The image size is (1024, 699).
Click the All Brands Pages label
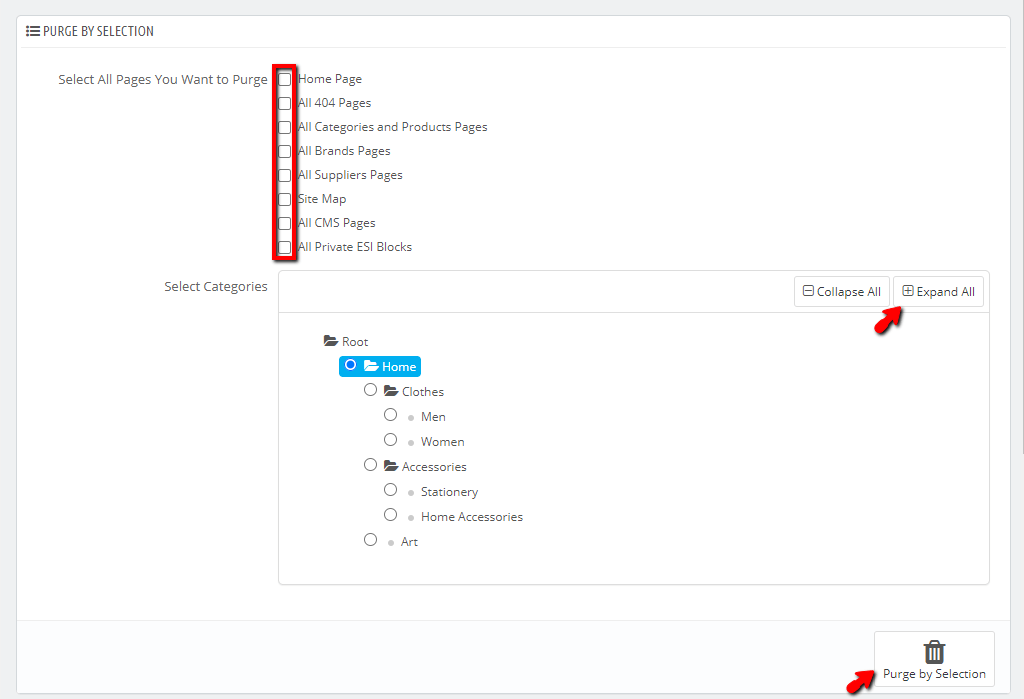coord(344,151)
